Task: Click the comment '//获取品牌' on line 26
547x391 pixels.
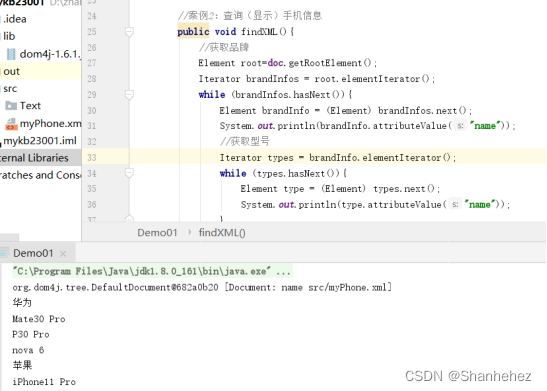Action: tap(223, 47)
